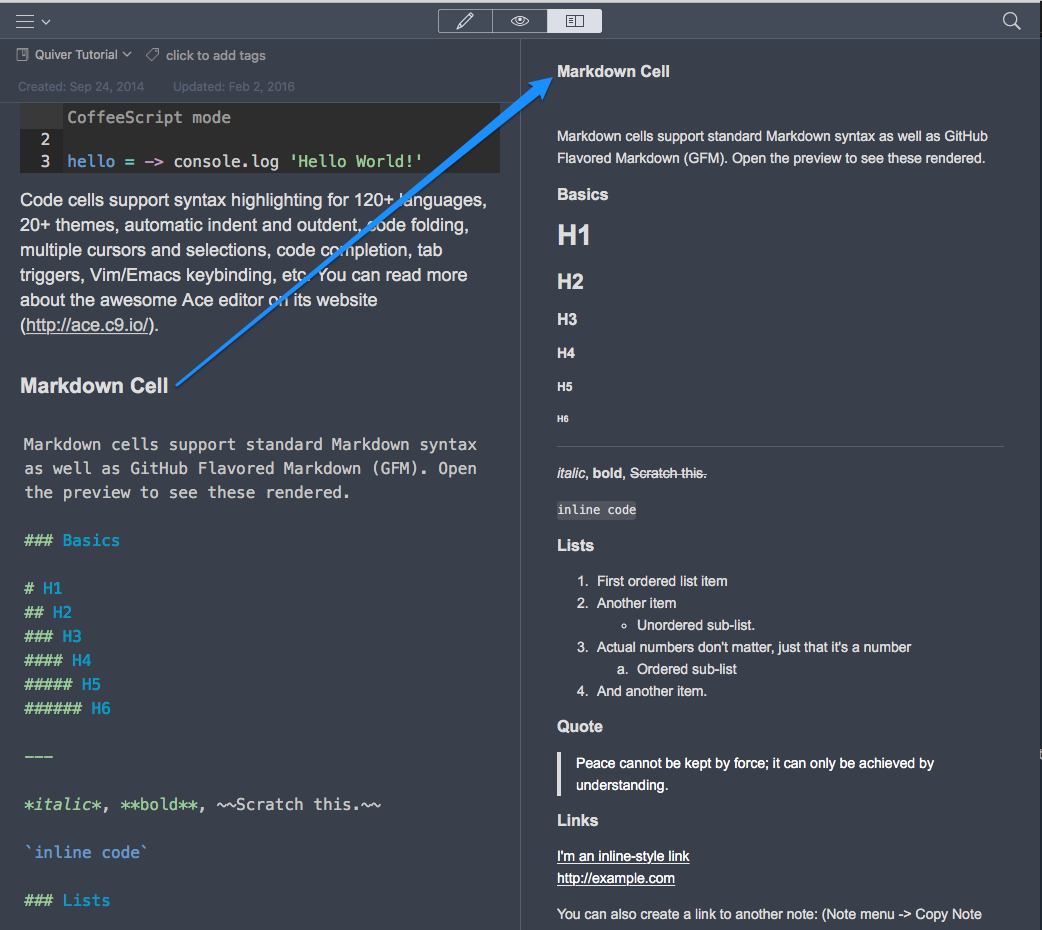Select the side-by-side split view mode
Image resolution: width=1042 pixels, height=930 pixels.
click(575, 21)
